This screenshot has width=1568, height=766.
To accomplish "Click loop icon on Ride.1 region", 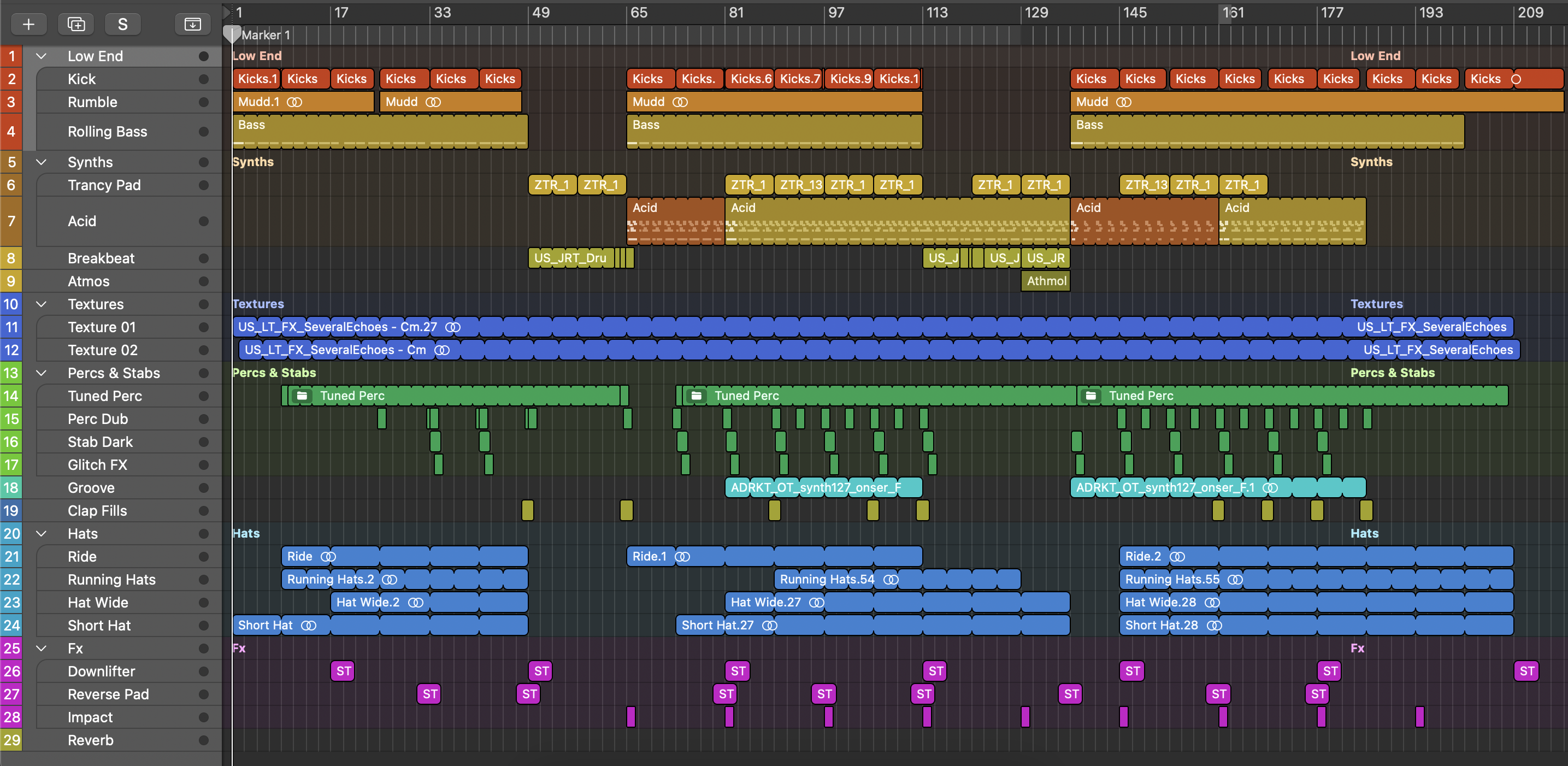I will pyautogui.click(x=682, y=557).
